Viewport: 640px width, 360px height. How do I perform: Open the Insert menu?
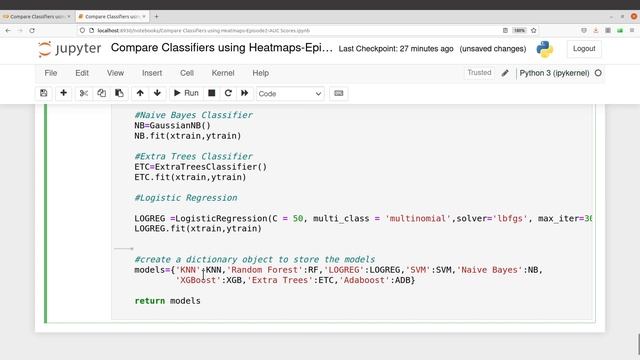pyautogui.click(x=152, y=73)
